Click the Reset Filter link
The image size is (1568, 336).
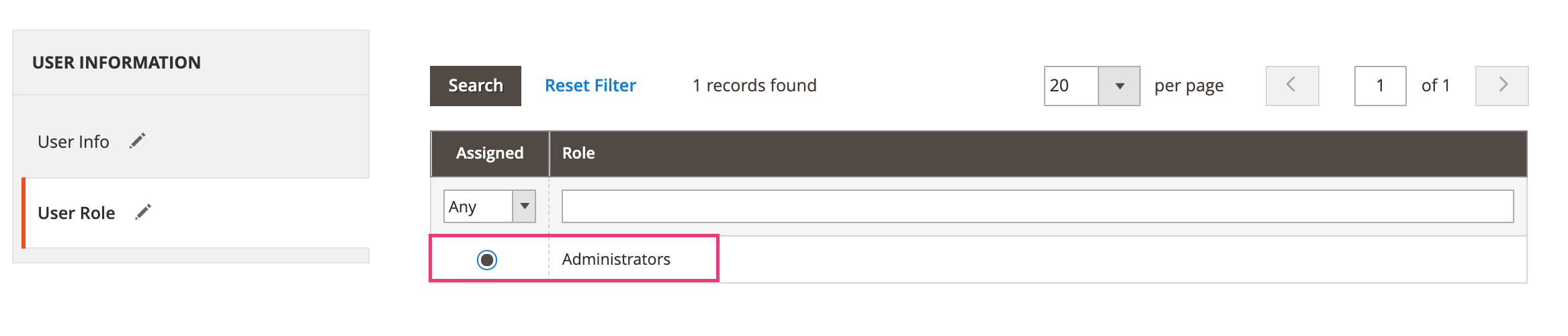pyautogui.click(x=590, y=85)
